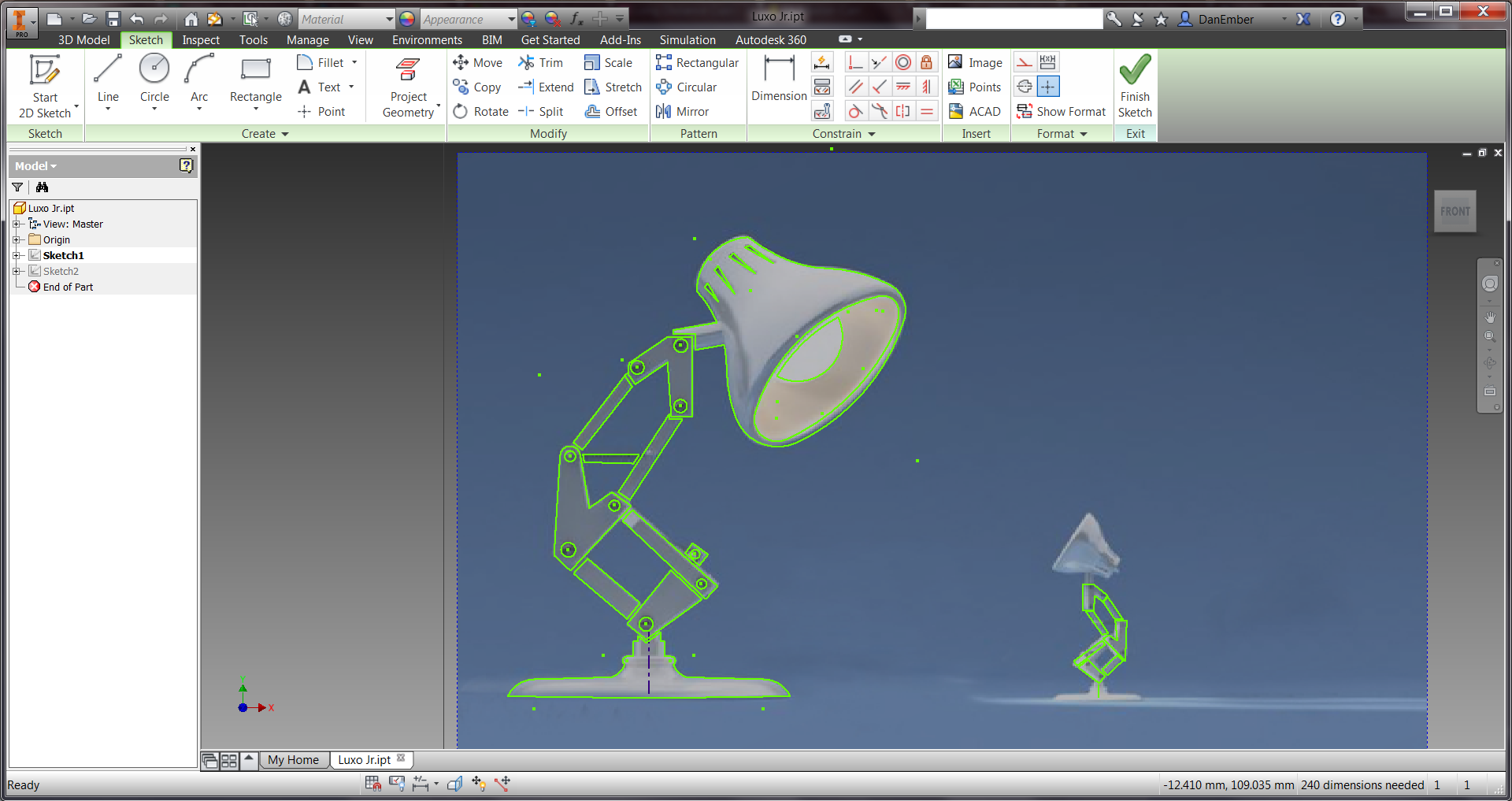Expand the Create panel dropdown

coord(265,134)
